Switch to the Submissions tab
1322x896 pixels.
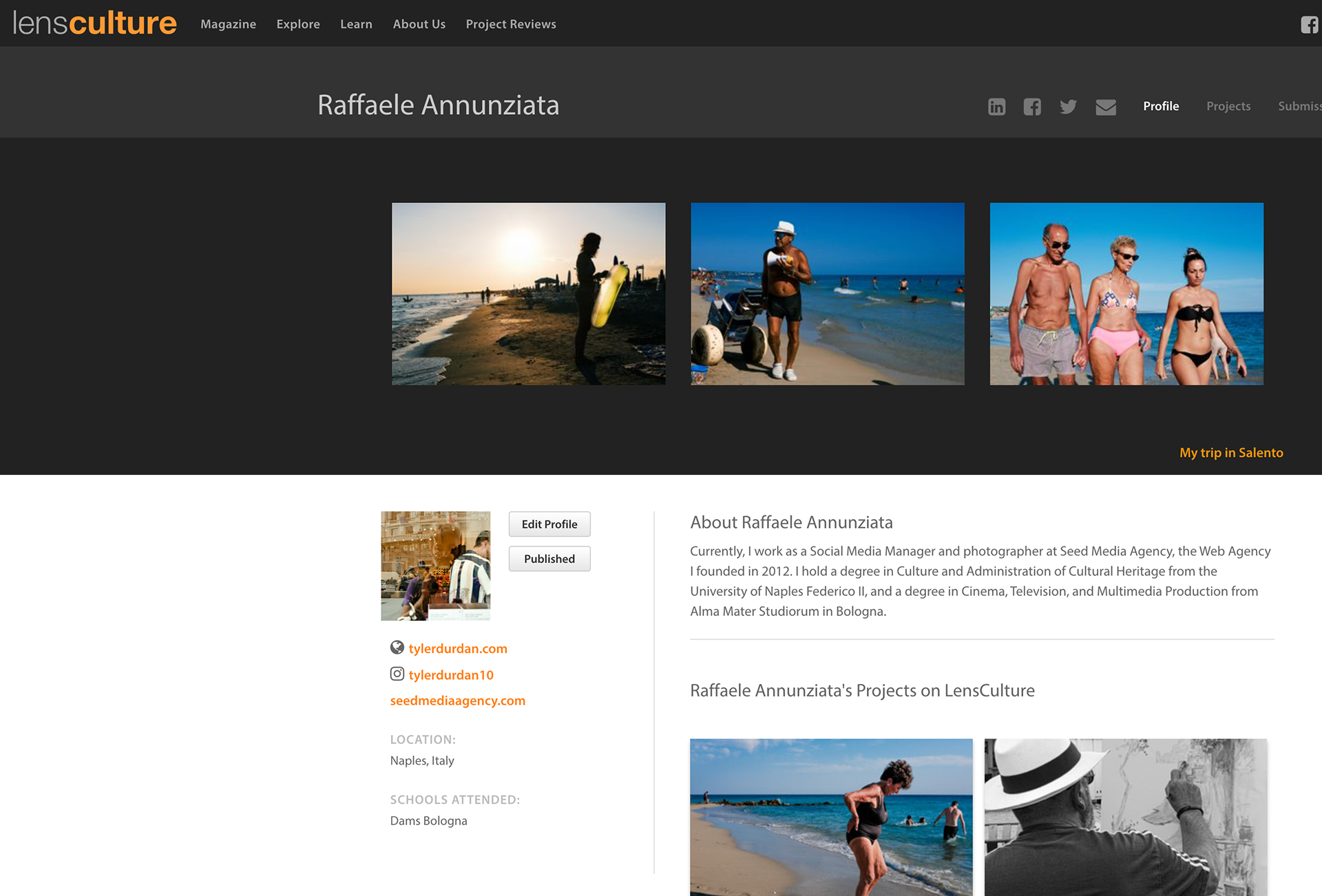click(1300, 106)
